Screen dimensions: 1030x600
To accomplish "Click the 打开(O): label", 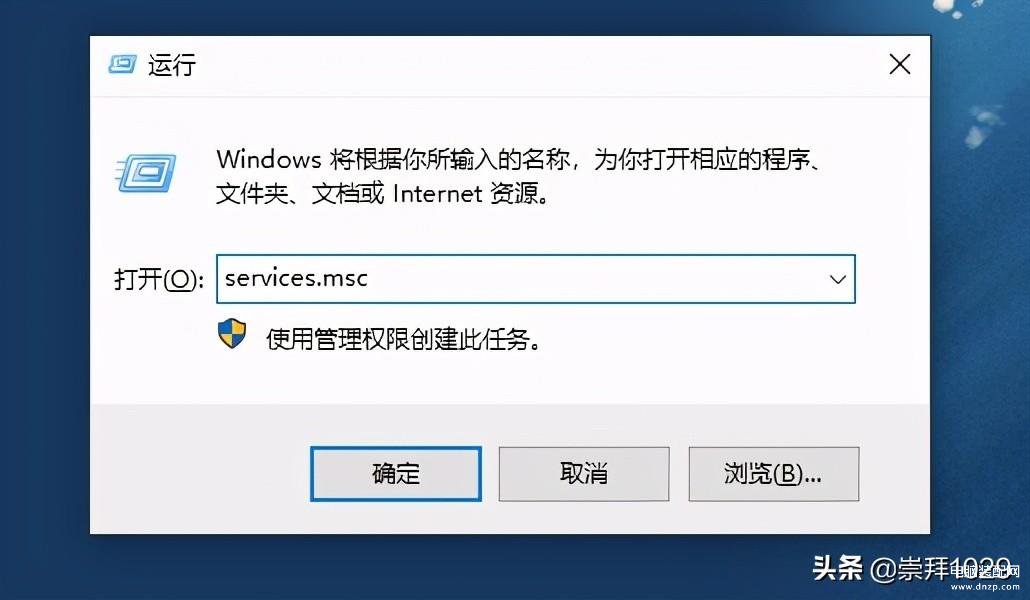I will coord(159,279).
